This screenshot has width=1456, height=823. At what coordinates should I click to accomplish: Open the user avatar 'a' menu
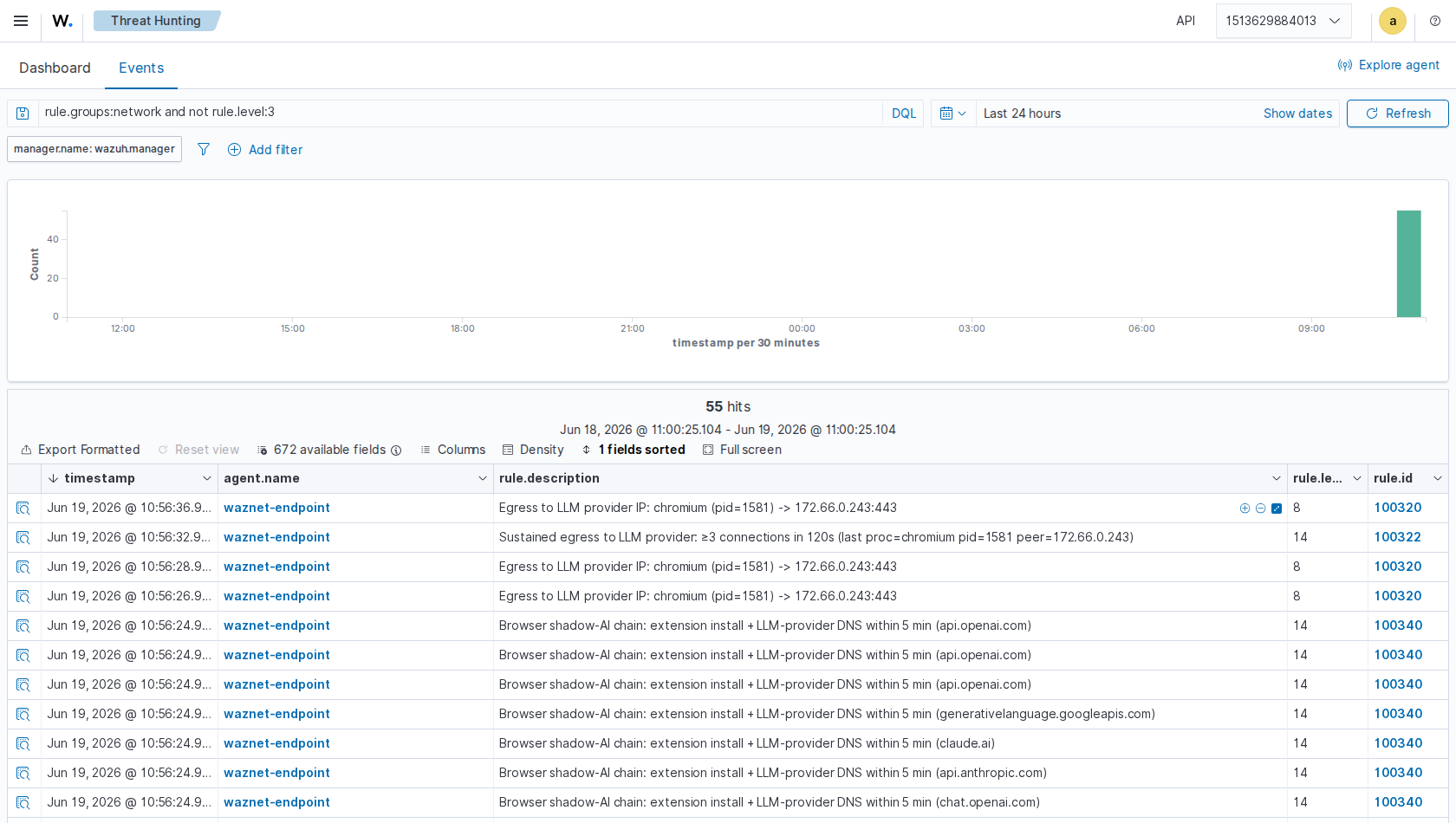point(1393,21)
